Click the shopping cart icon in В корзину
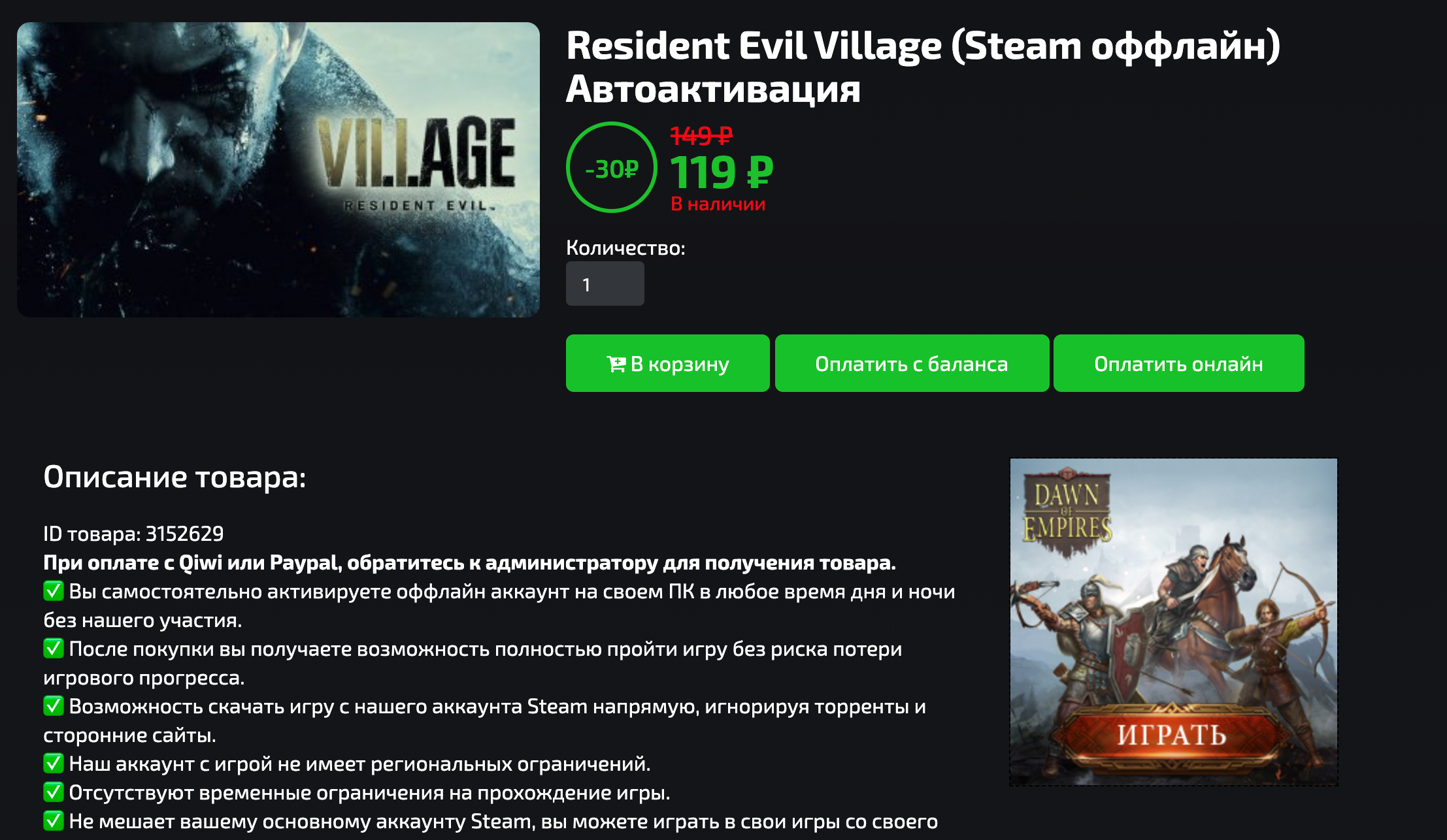 point(616,364)
